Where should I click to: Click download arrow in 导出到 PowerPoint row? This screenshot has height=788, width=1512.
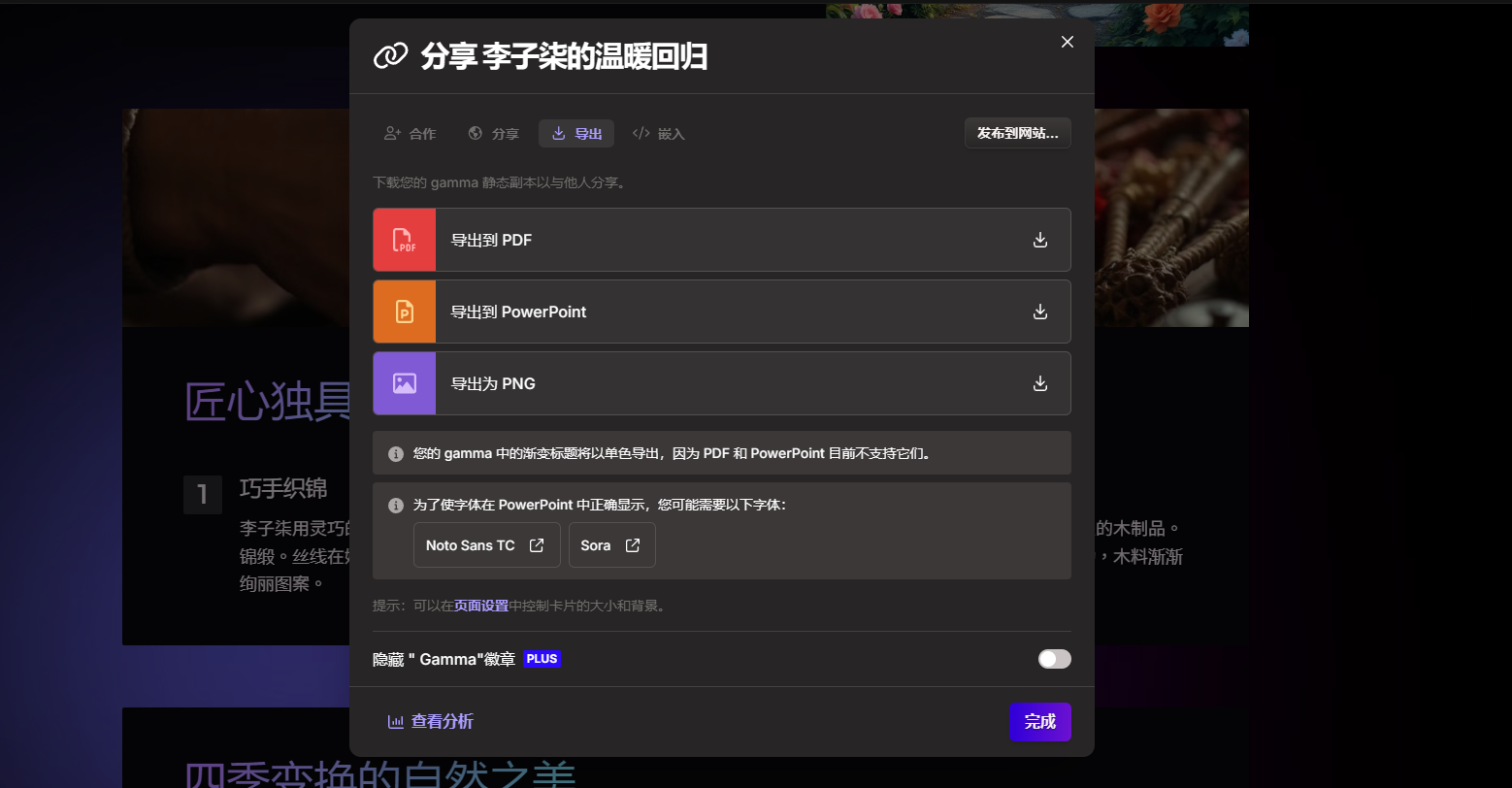[1040, 312]
